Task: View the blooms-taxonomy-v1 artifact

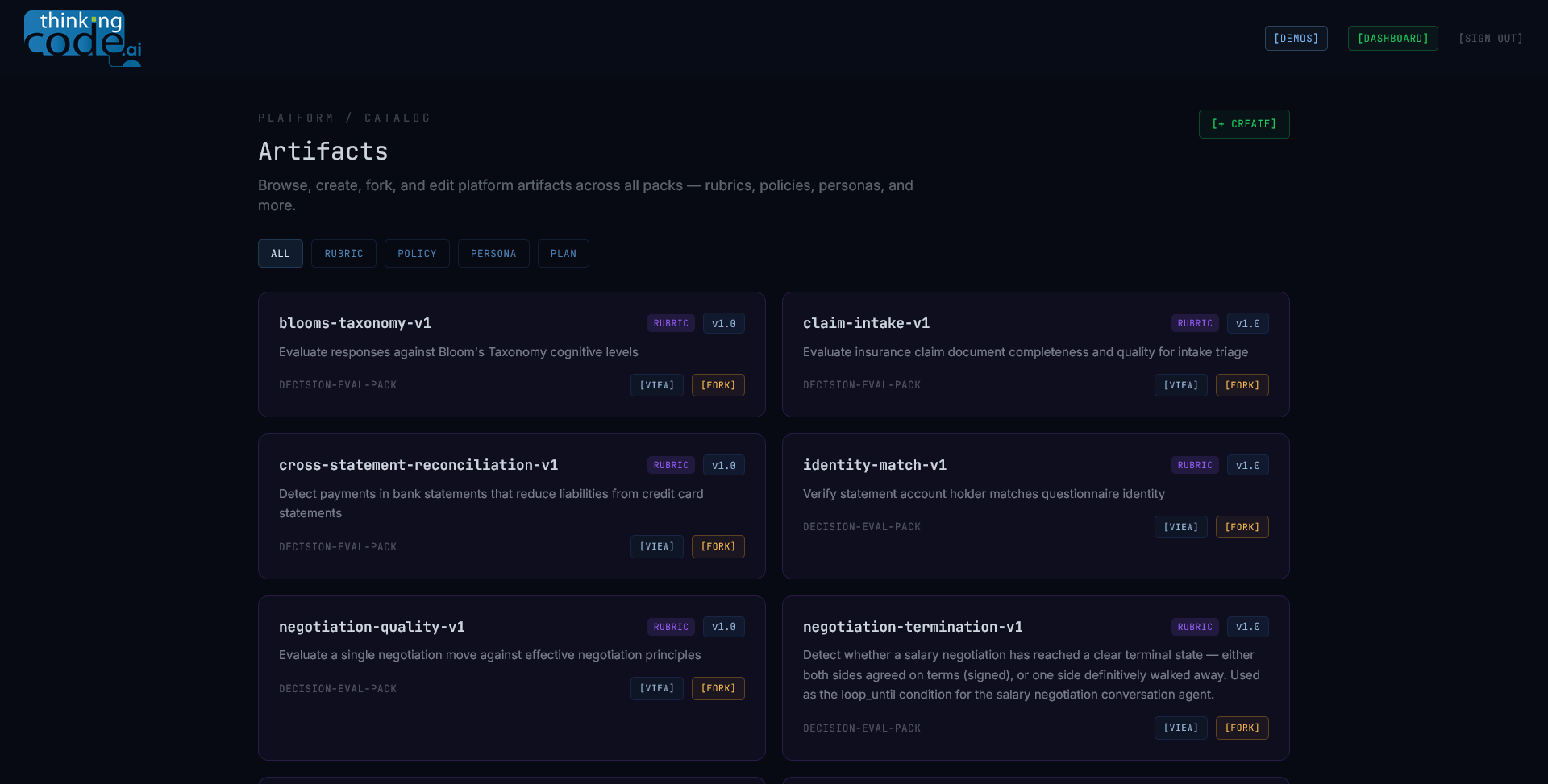Action: pyautogui.click(x=657, y=385)
